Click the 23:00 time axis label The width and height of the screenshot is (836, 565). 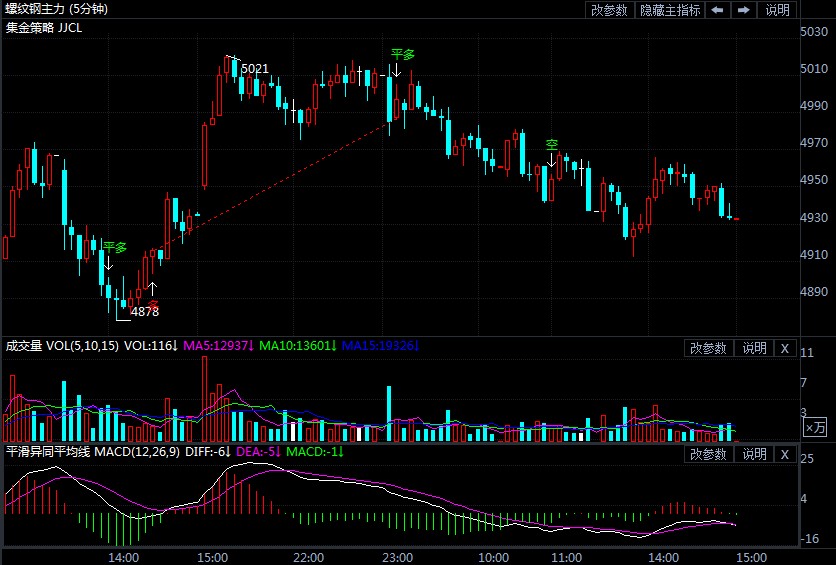[x=397, y=558]
